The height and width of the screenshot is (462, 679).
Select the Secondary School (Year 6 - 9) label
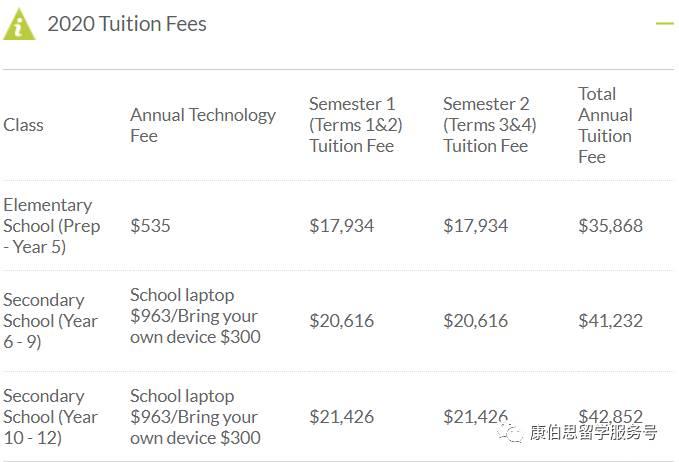(51, 321)
